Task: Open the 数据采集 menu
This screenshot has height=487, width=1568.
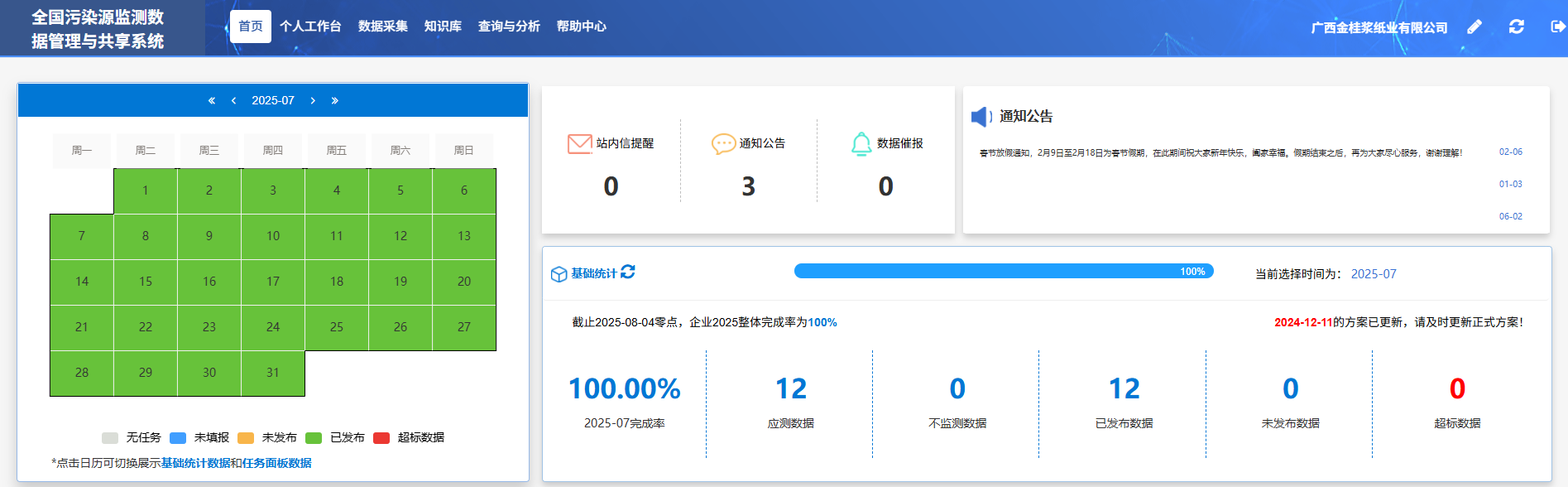Action: 382,27
